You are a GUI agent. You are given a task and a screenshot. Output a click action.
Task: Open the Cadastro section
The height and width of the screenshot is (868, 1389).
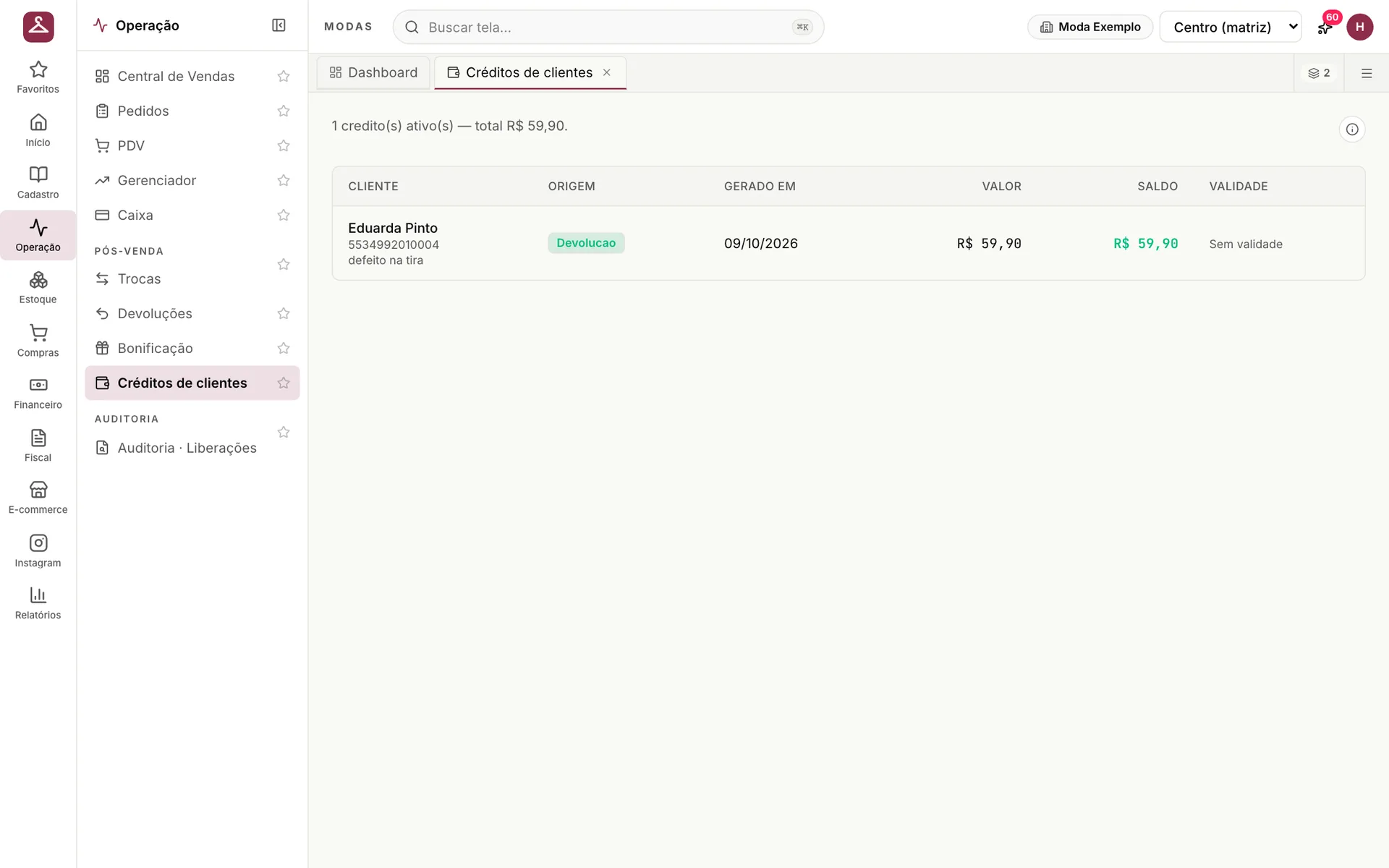pyautogui.click(x=38, y=182)
